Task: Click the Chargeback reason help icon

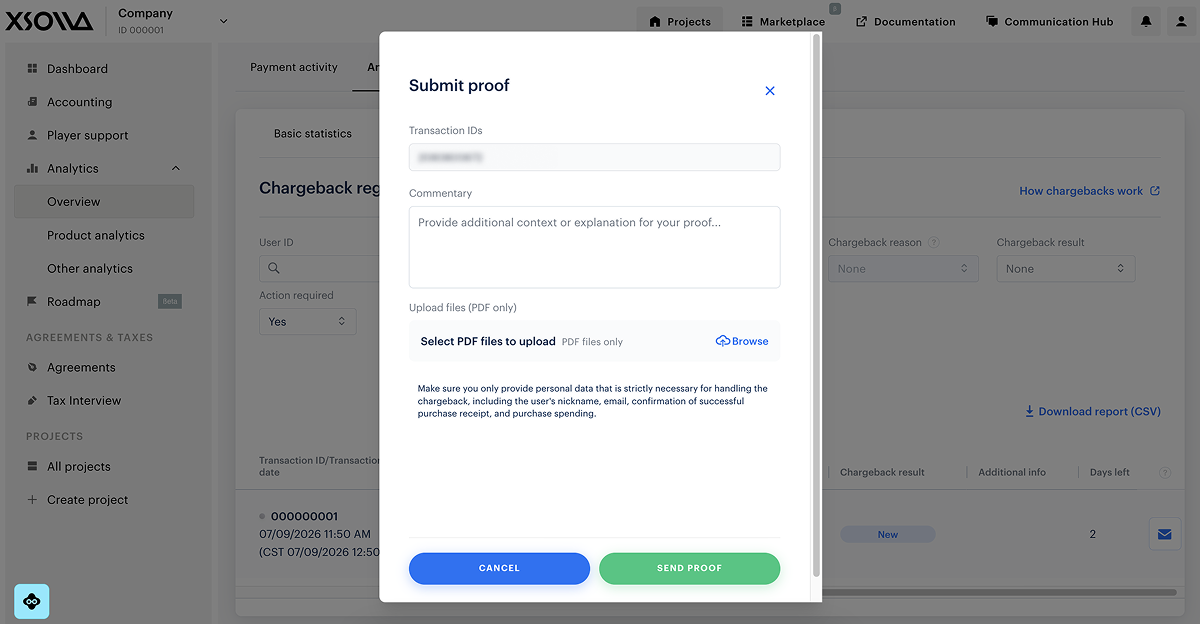Action: pos(933,243)
